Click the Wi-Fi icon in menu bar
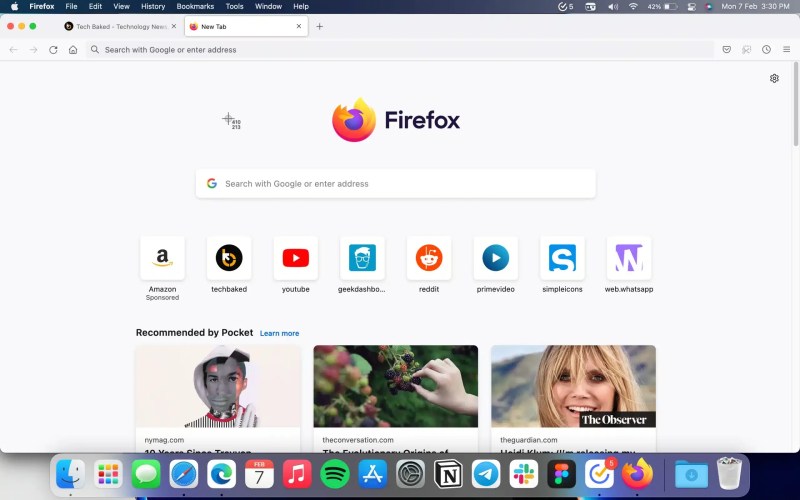The height and width of the screenshot is (500, 800). click(x=633, y=7)
